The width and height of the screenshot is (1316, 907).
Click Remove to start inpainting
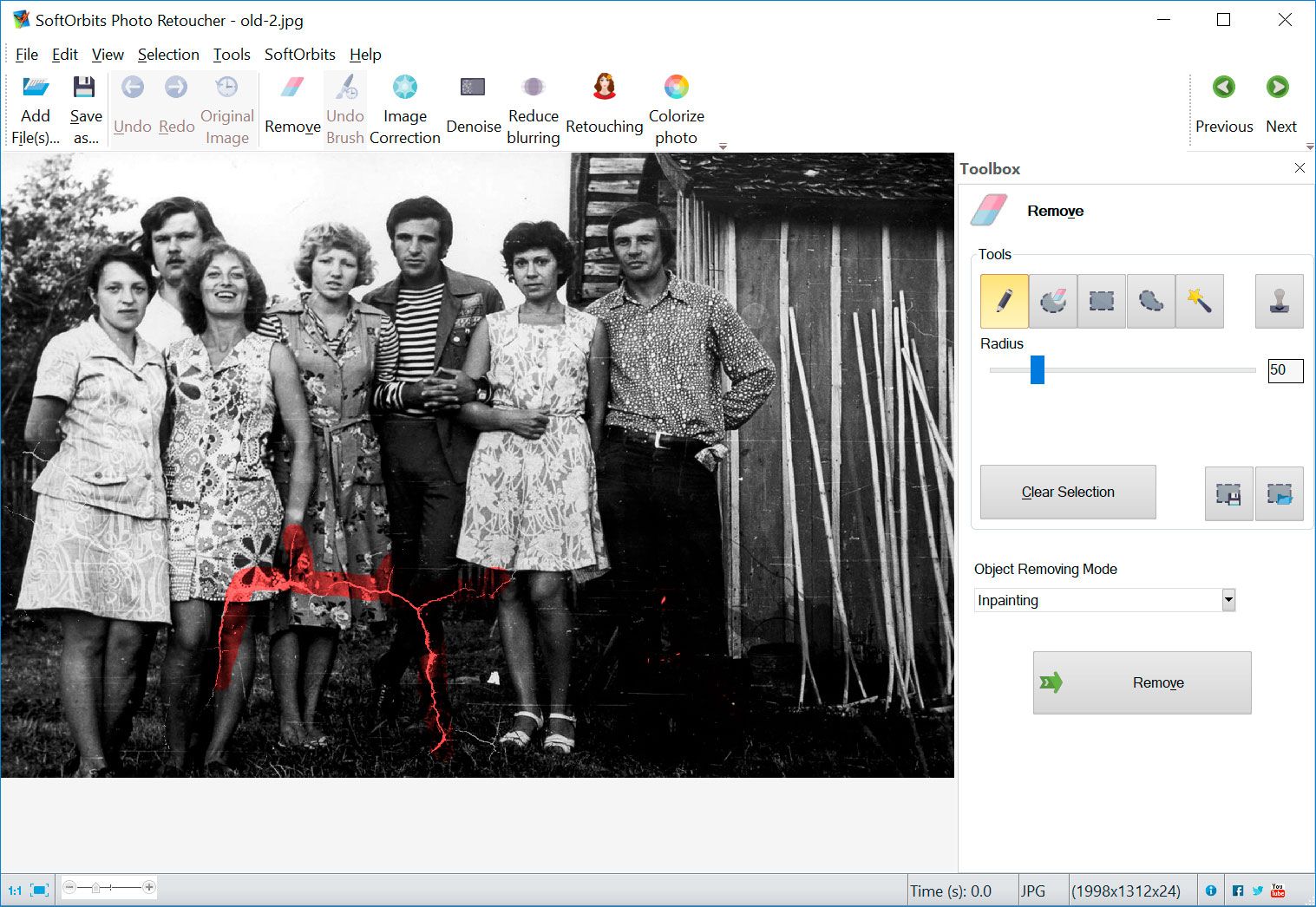pos(1141,682)
